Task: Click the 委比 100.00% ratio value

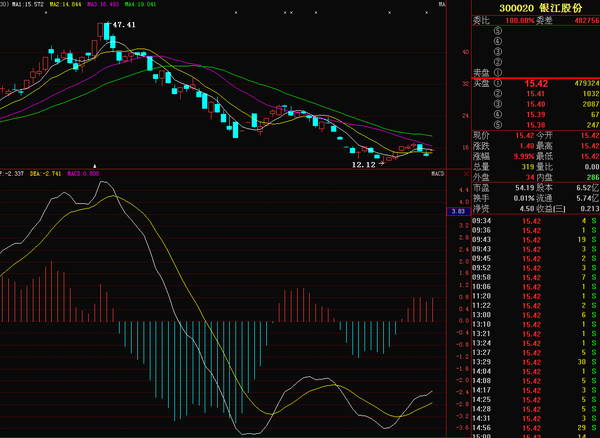Action: pos(520,21)
